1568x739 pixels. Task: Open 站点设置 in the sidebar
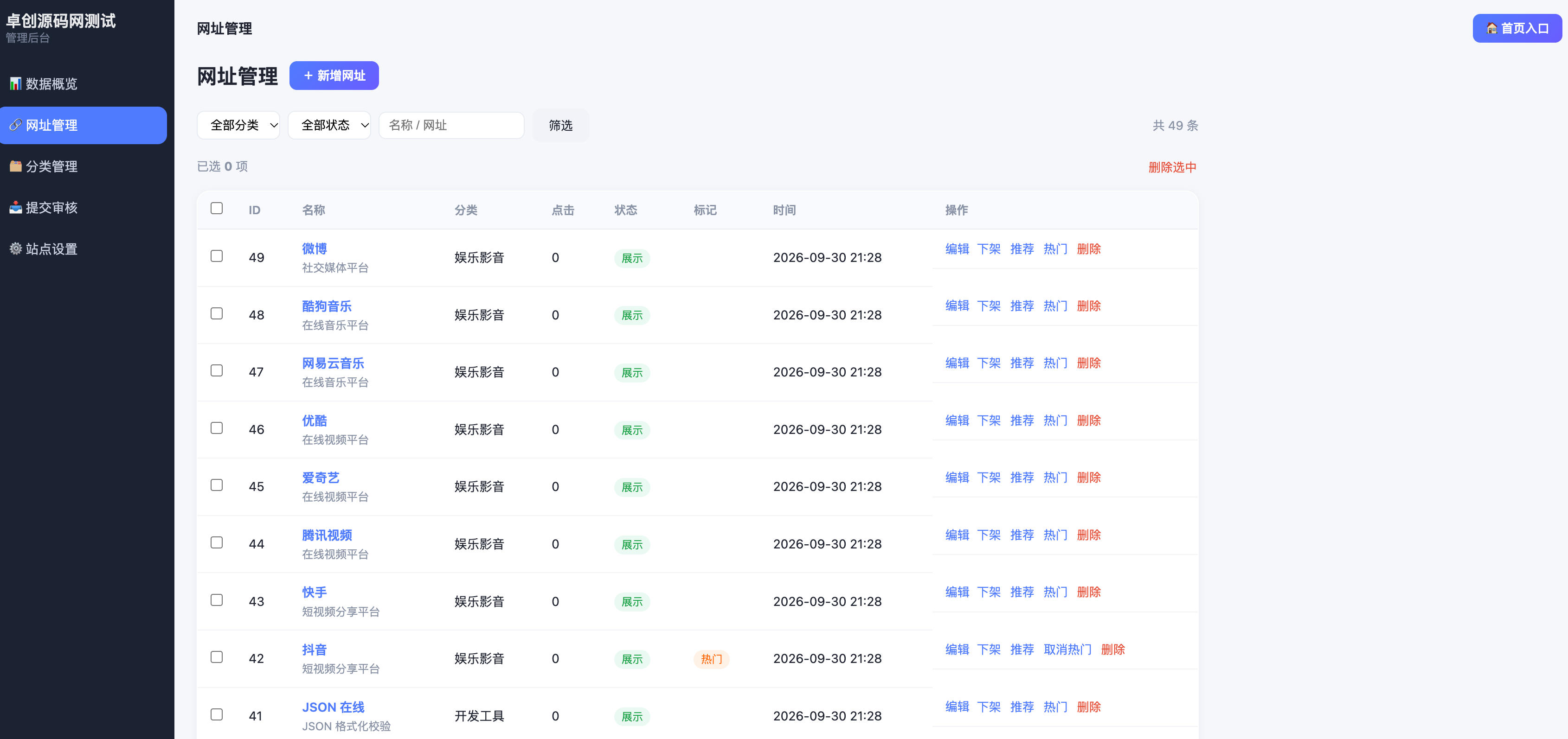click(x=84, y=249)
